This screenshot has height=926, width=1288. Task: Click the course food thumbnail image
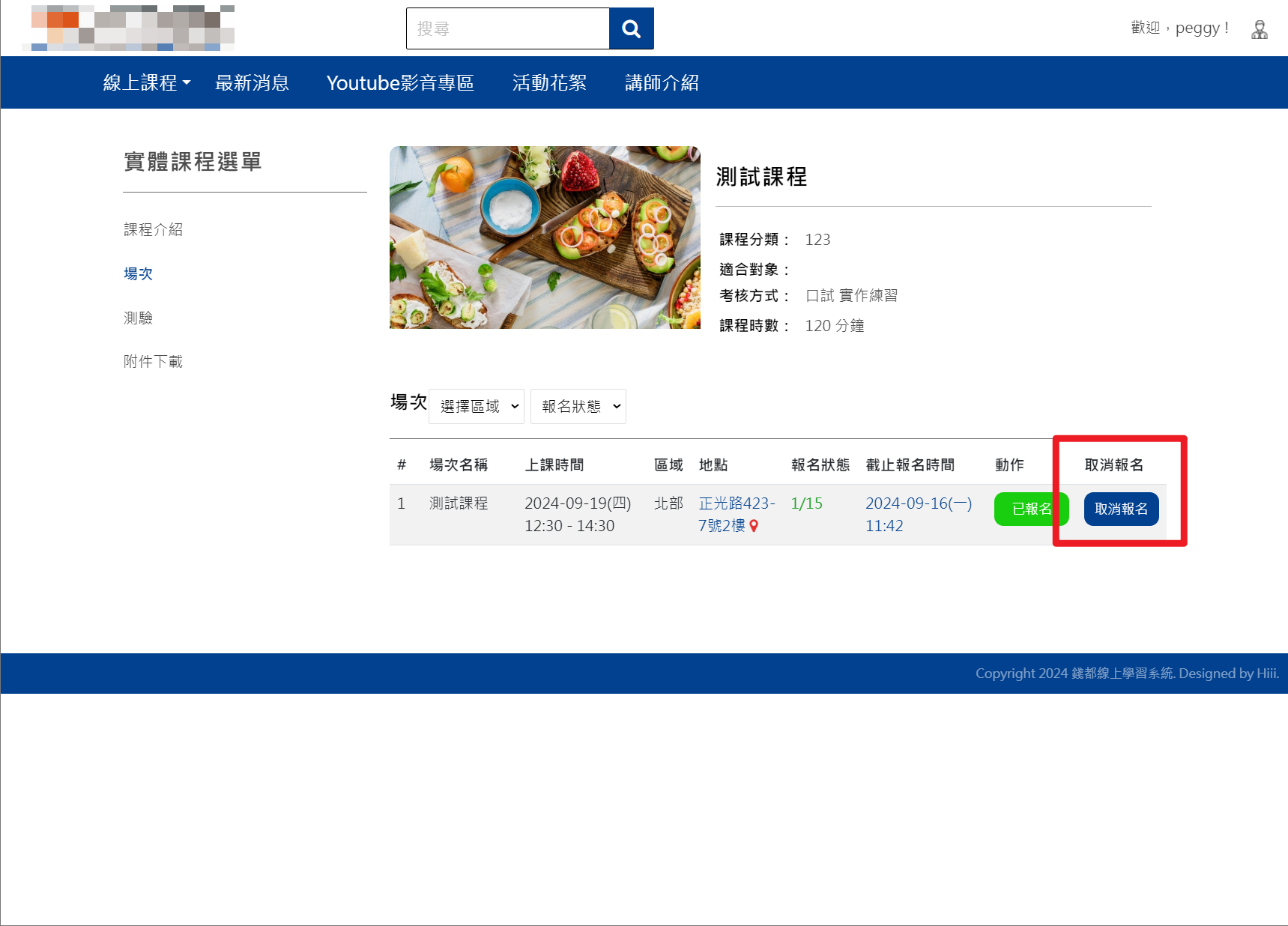coord(545,237)
